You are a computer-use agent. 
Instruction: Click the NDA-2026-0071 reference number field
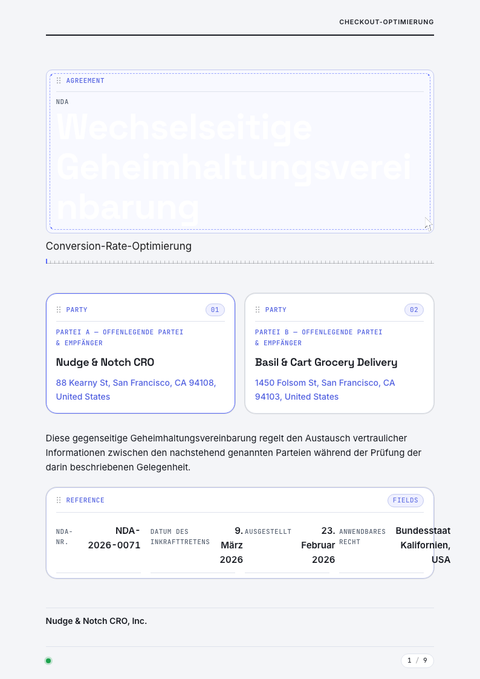click(98, 546)
